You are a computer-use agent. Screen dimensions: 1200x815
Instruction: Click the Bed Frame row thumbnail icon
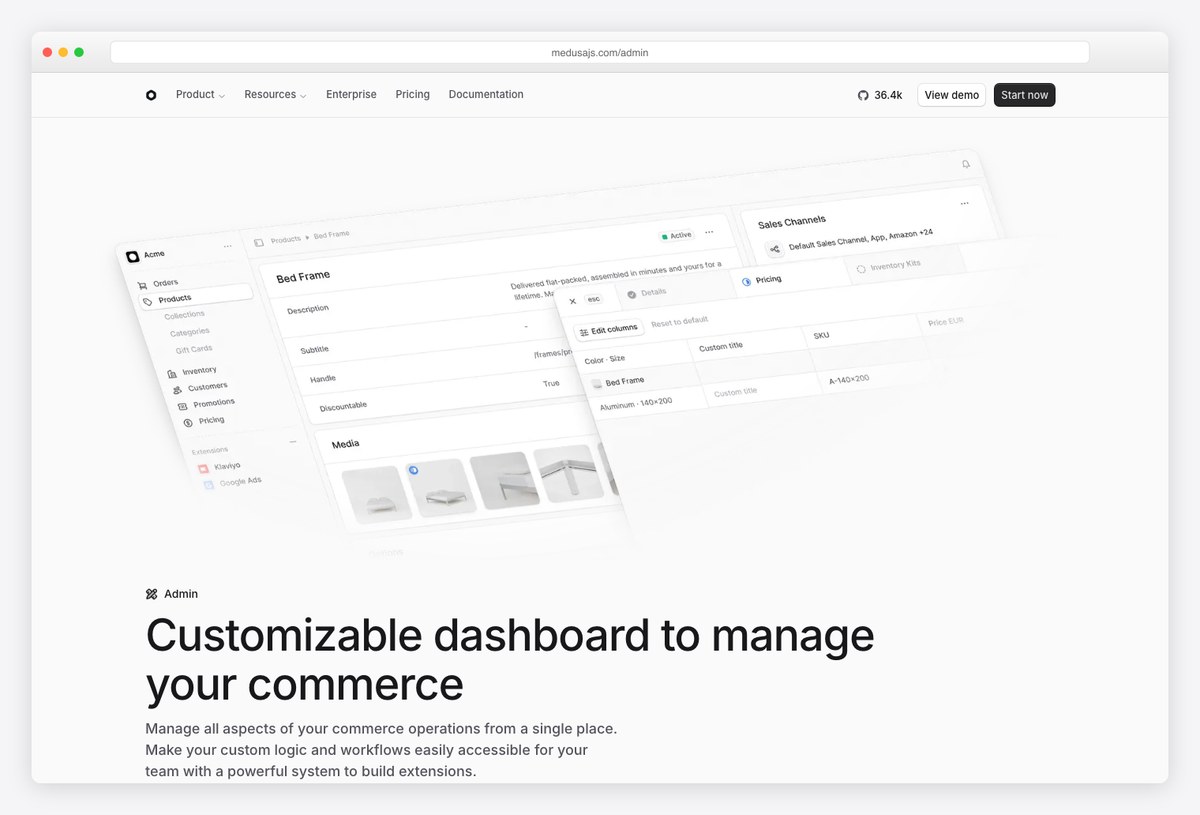(597, 383)
